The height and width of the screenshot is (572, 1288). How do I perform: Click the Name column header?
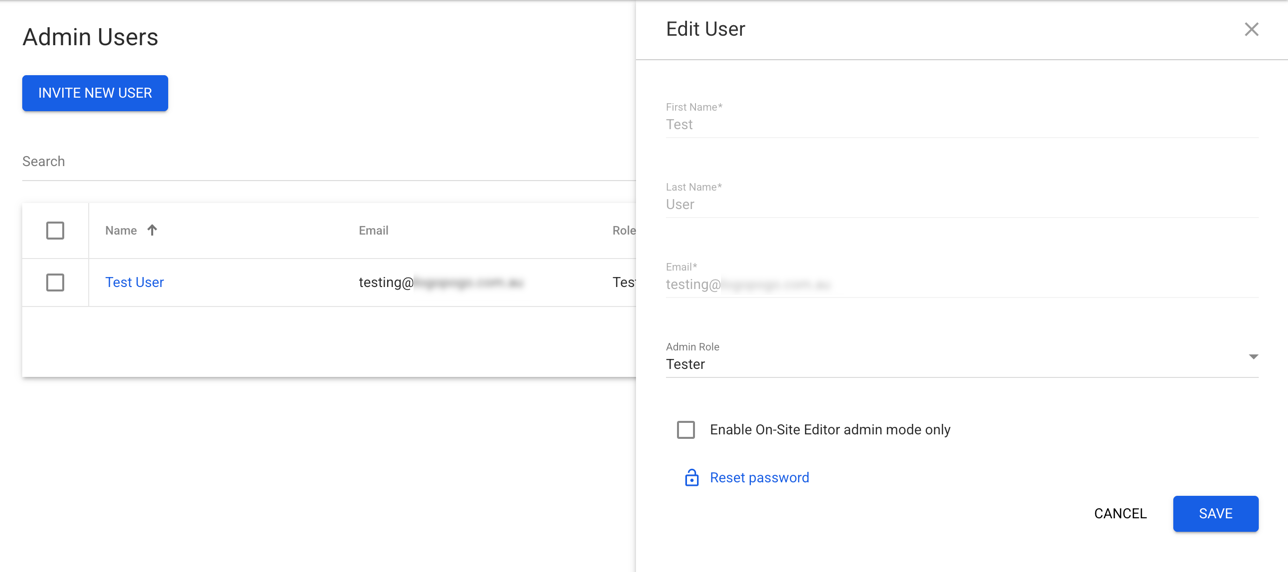[121, 231]
